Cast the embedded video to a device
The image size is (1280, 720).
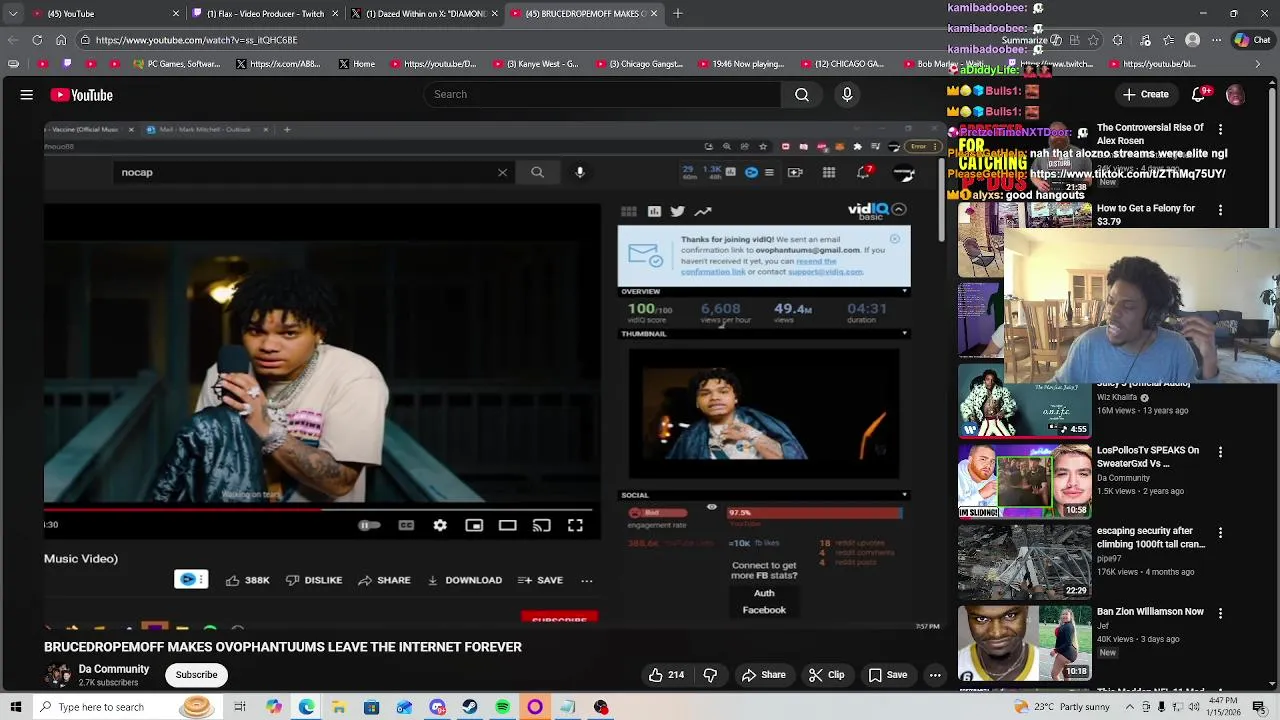click(x=541, y=525)
